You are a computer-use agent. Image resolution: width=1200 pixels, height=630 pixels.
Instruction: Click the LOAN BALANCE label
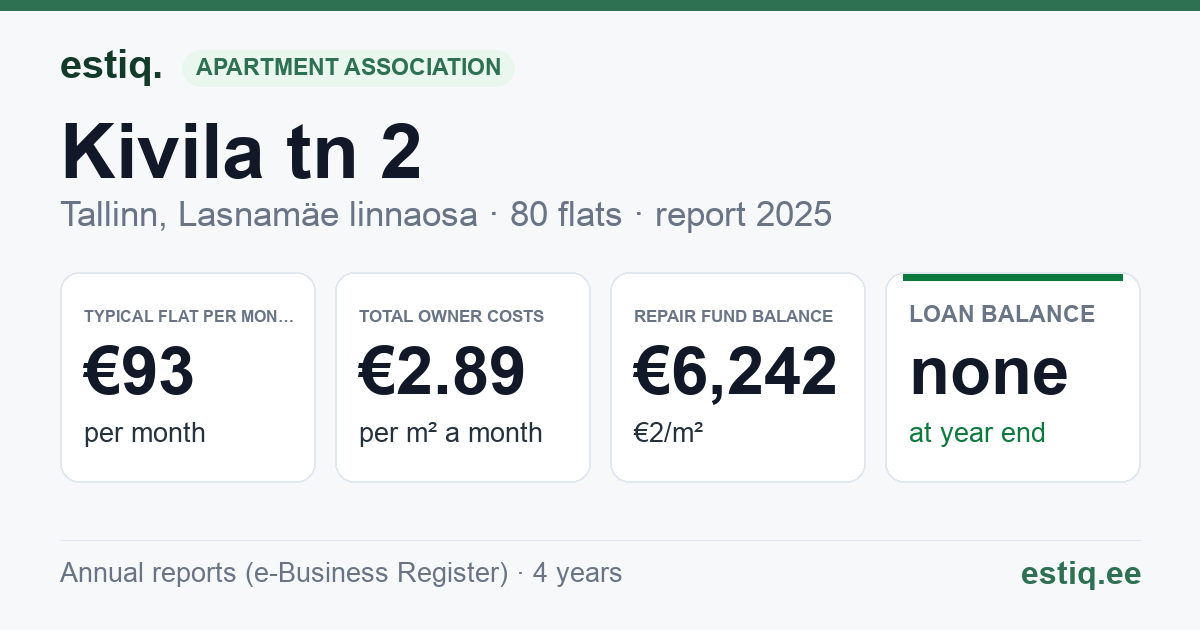coord(1002,314)
